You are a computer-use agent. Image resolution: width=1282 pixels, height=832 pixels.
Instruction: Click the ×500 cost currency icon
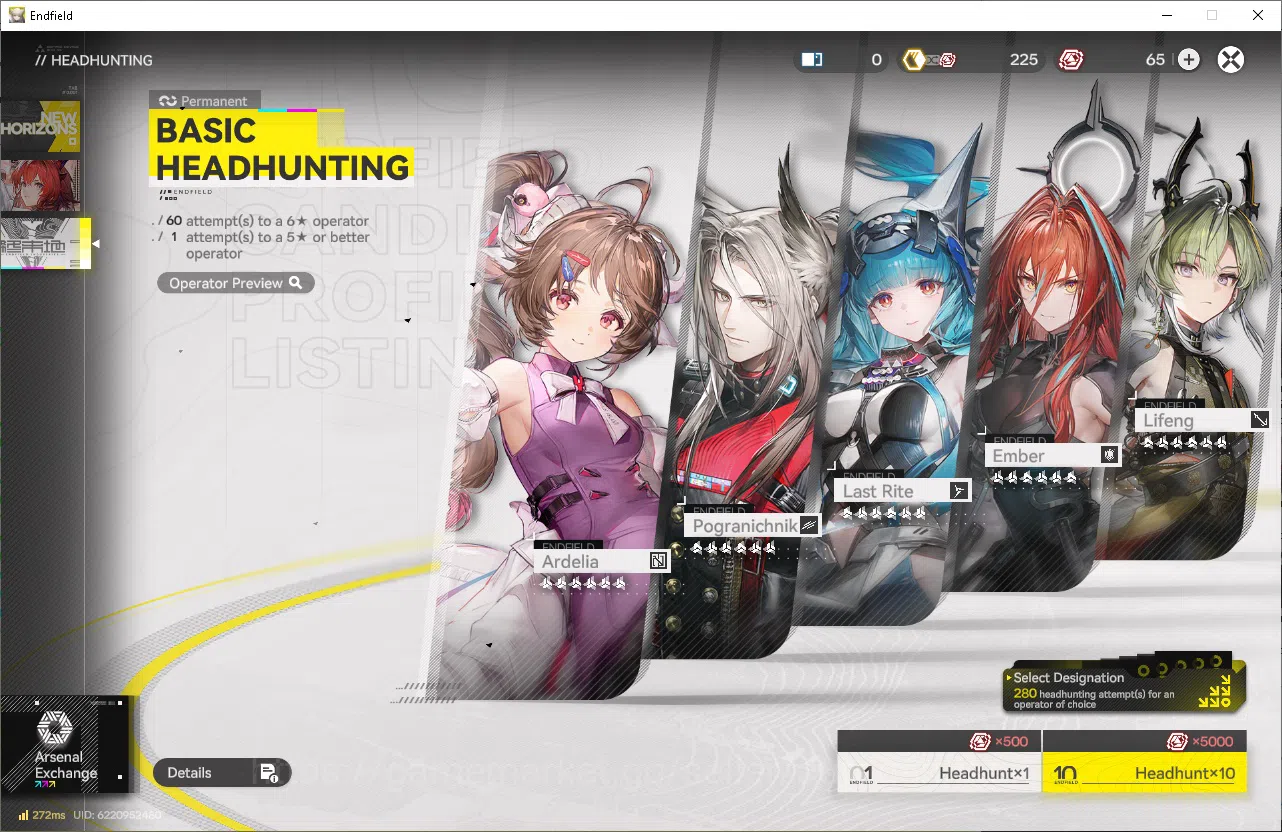(981, 741)
